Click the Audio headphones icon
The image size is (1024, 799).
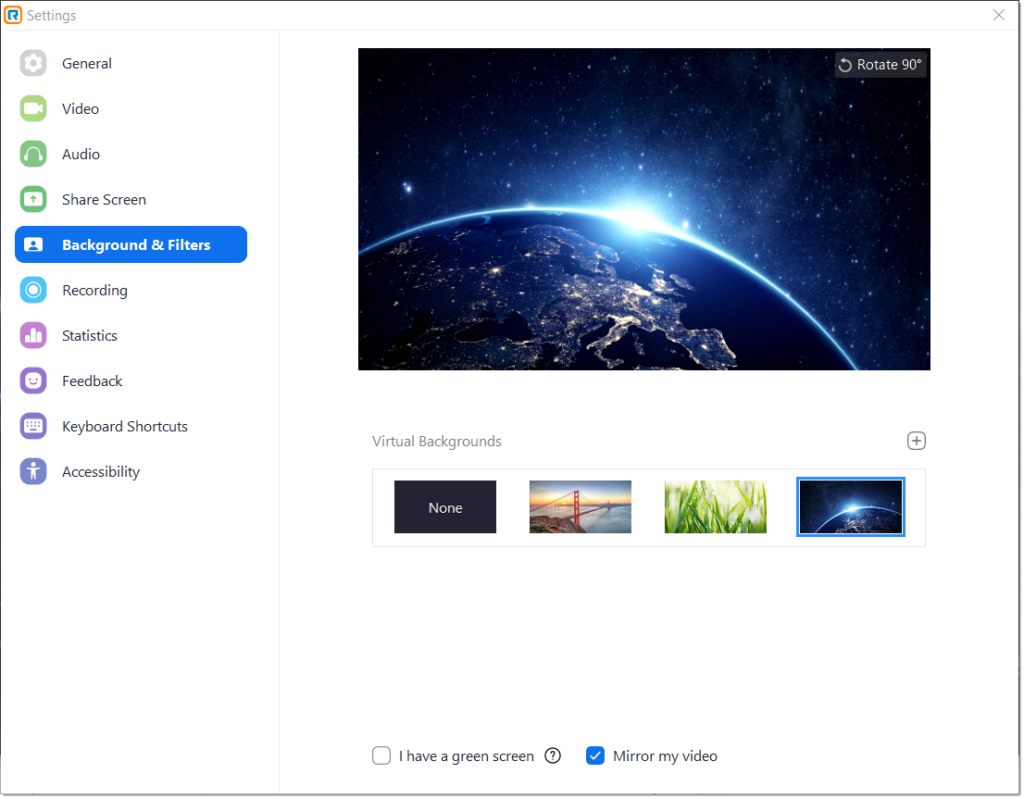point(33,154)
